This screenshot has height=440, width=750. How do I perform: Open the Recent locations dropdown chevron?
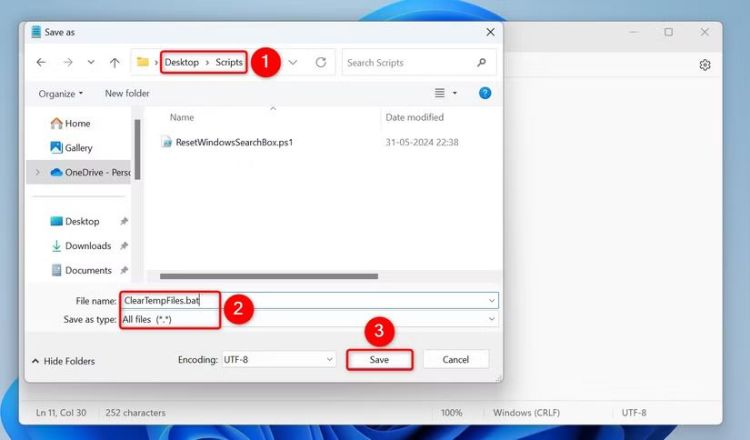coord(90,62)
